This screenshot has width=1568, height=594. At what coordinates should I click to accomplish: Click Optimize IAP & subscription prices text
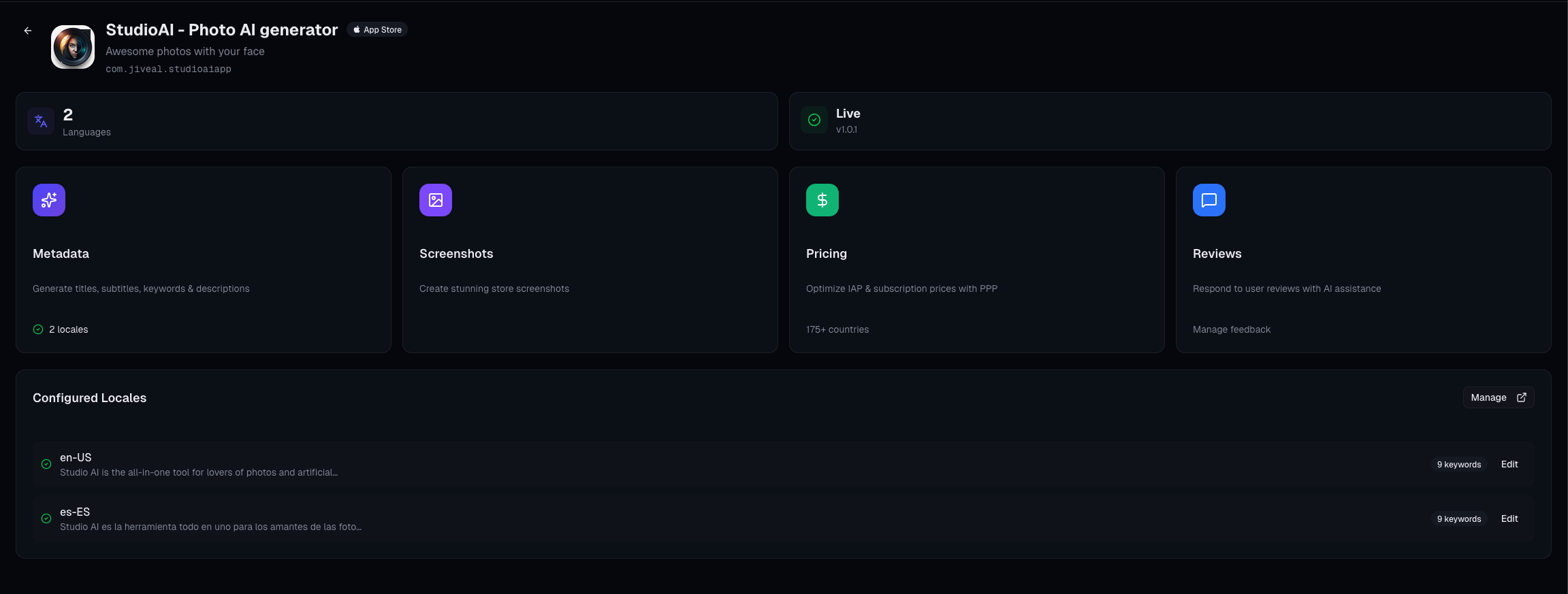pyautogui.click(x=901, y=288)
